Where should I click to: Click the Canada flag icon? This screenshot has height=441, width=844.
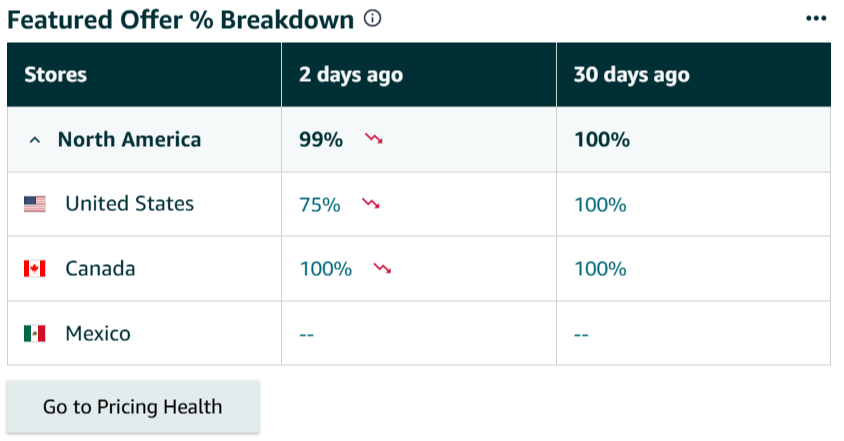pyautogui.click(x=35, y=269)
